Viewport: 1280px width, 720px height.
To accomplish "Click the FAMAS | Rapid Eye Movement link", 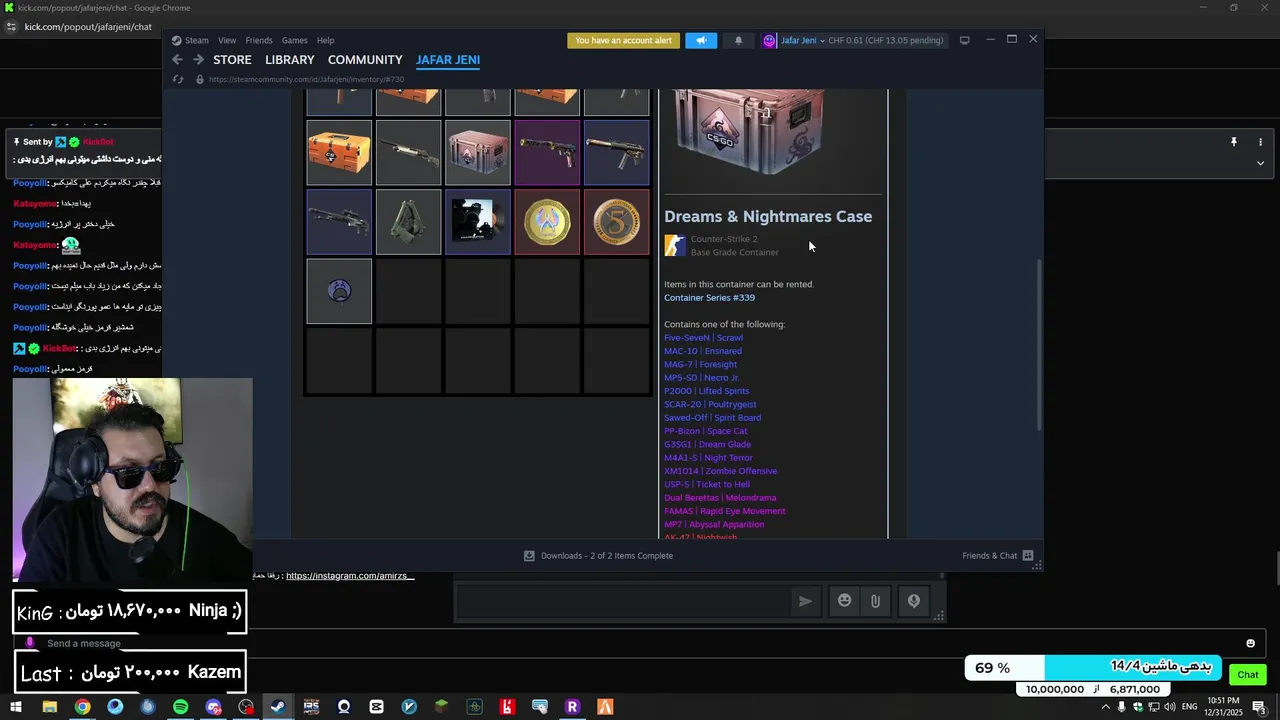I will click(725, 511).
